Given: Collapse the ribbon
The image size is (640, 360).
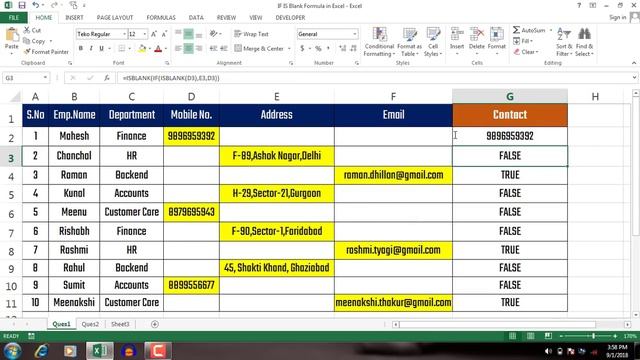Looking at the screenshot, I should pyautogui.click(x=633, y=63).
